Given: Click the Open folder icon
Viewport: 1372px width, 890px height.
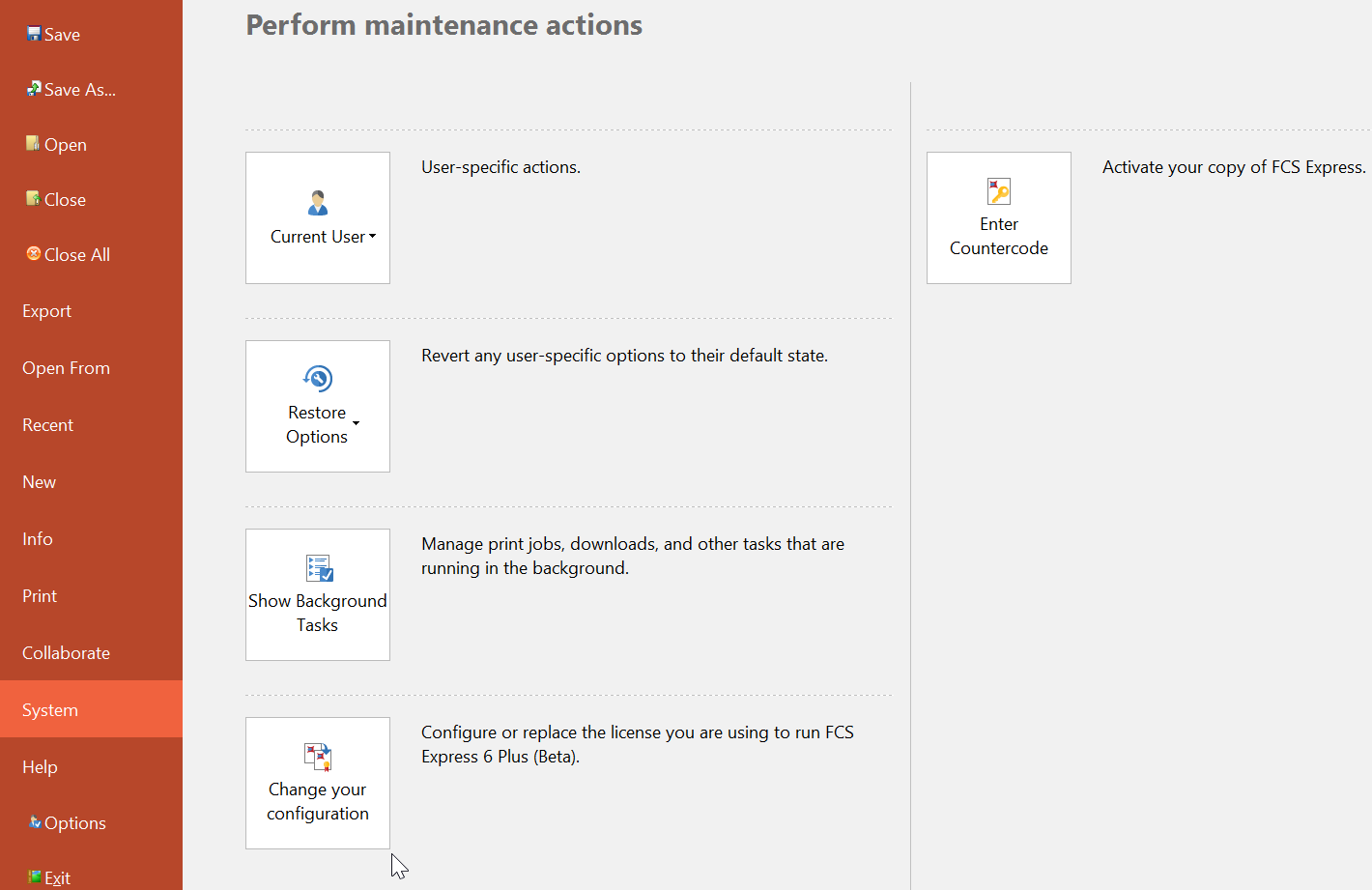Looking at the screenshot, I should (33, 144).
